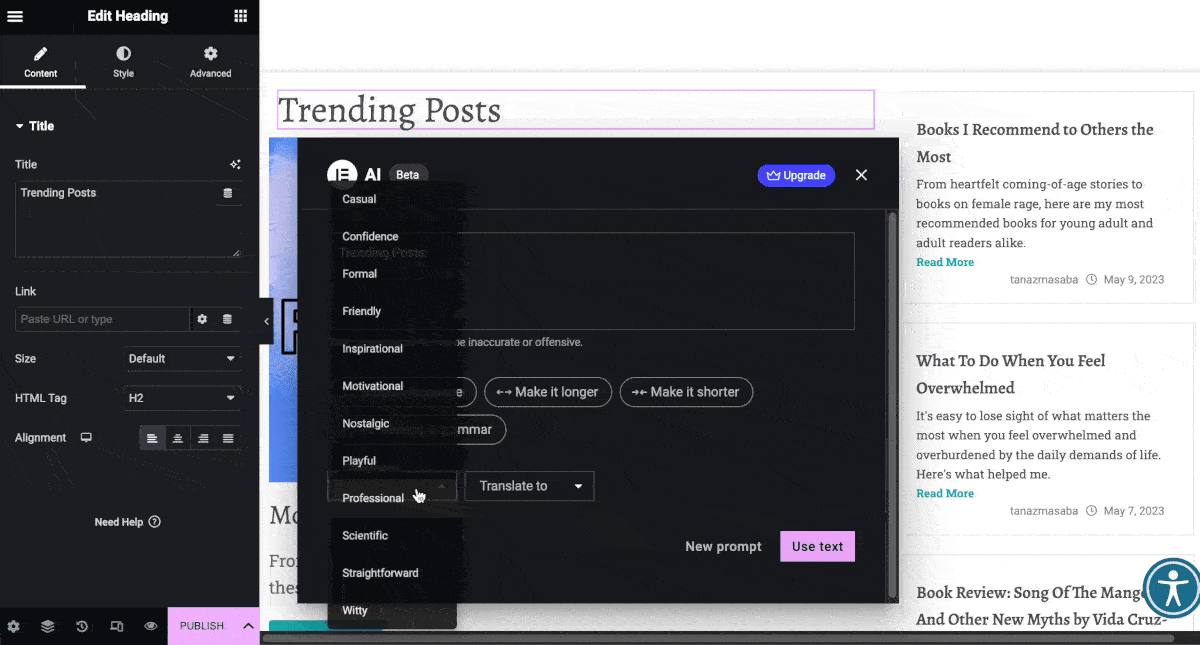Open the HTML Tag dropdown
This screenshot has width=1200, height=645.
pyautogui.click(x=182, y=398)
